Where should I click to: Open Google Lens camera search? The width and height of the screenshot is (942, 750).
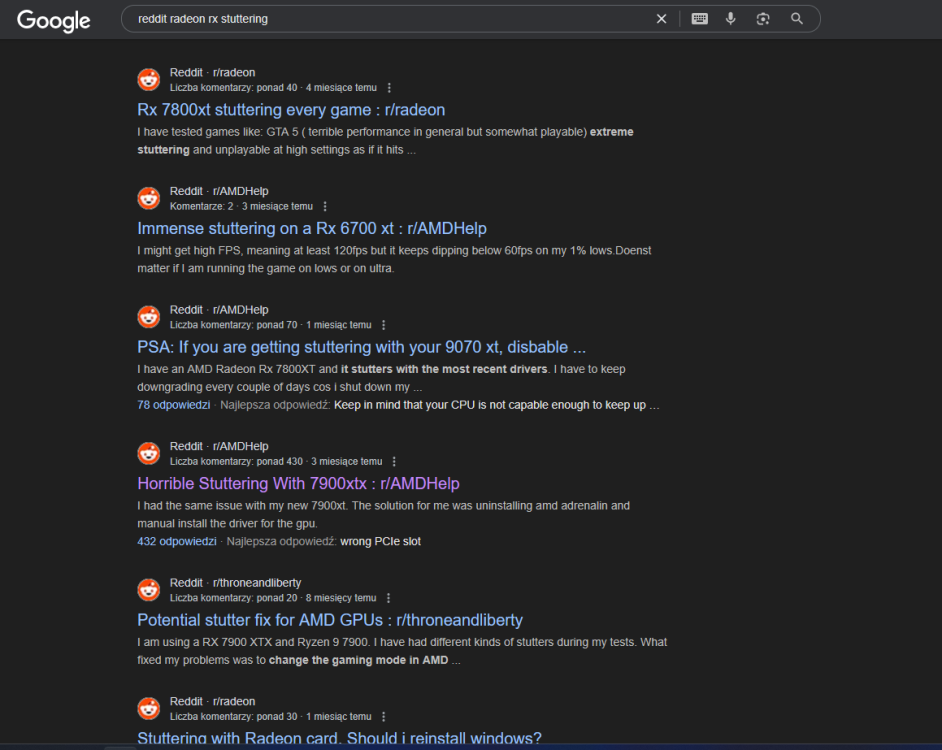click(x=762, y=18)
